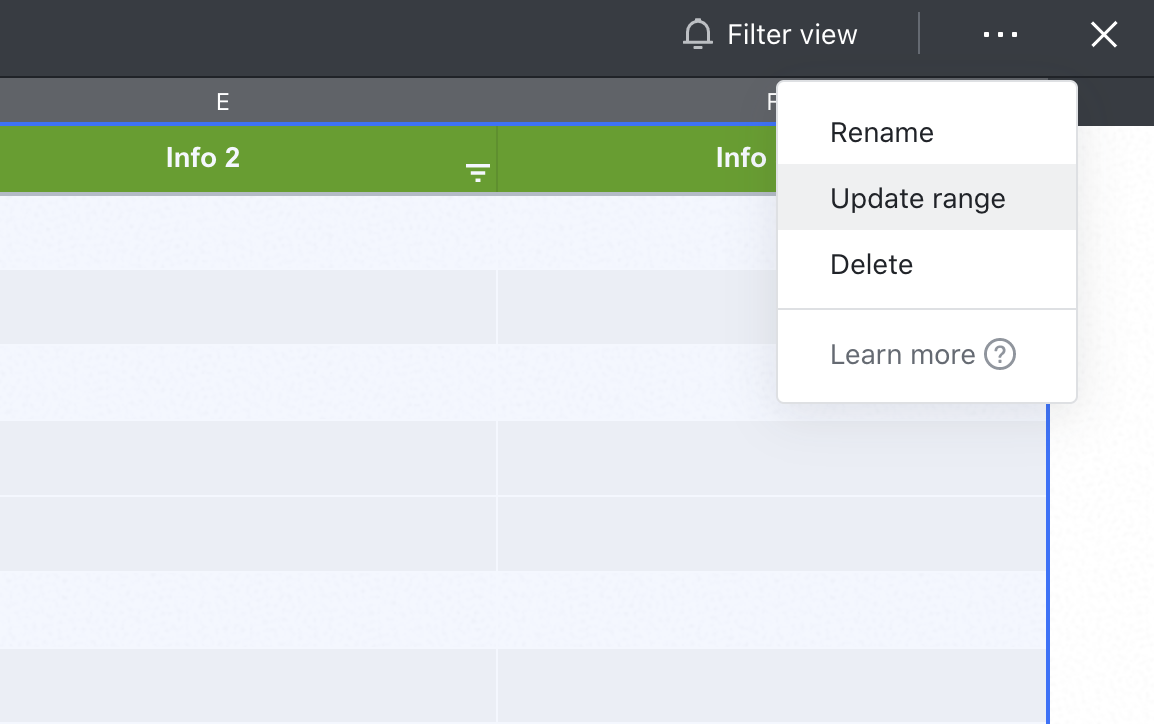
Task: Choose Update range in the menu
Action: pyautogui.click(x=917, y=199)
